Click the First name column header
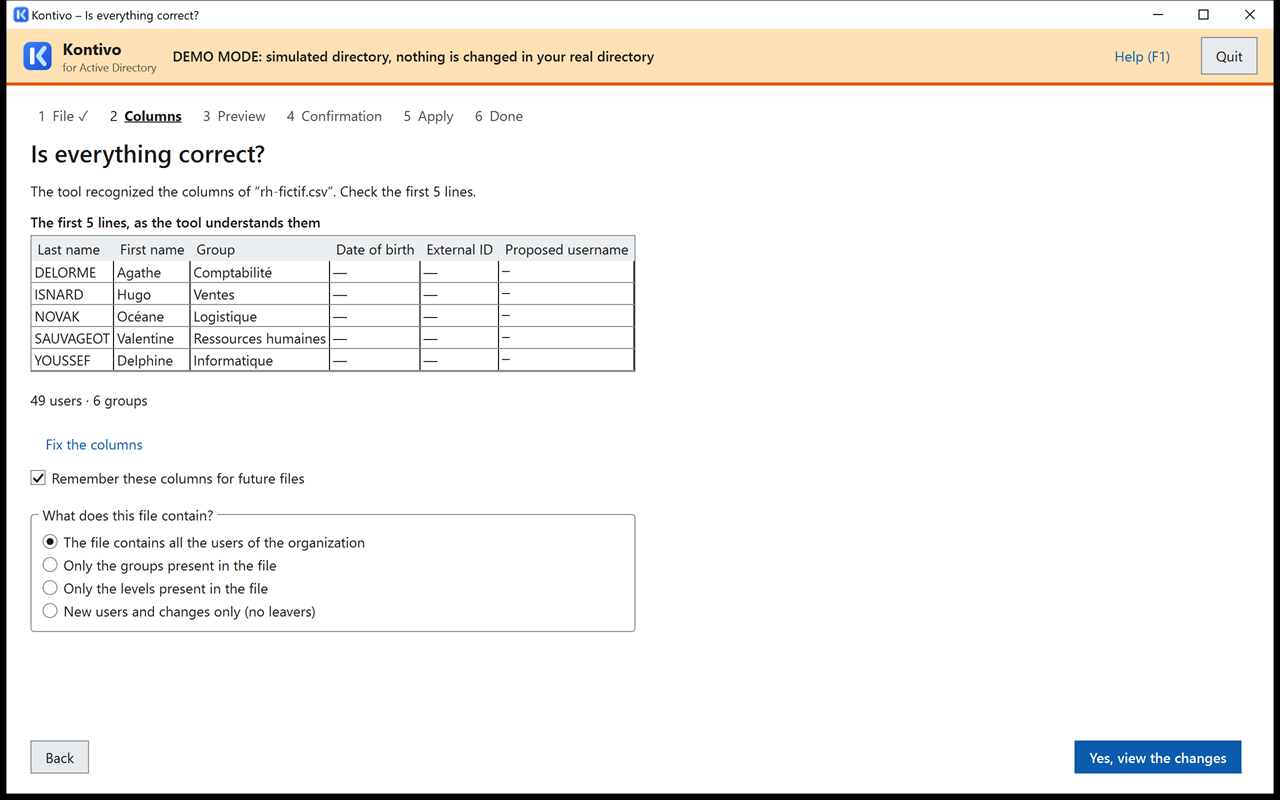 152,249
